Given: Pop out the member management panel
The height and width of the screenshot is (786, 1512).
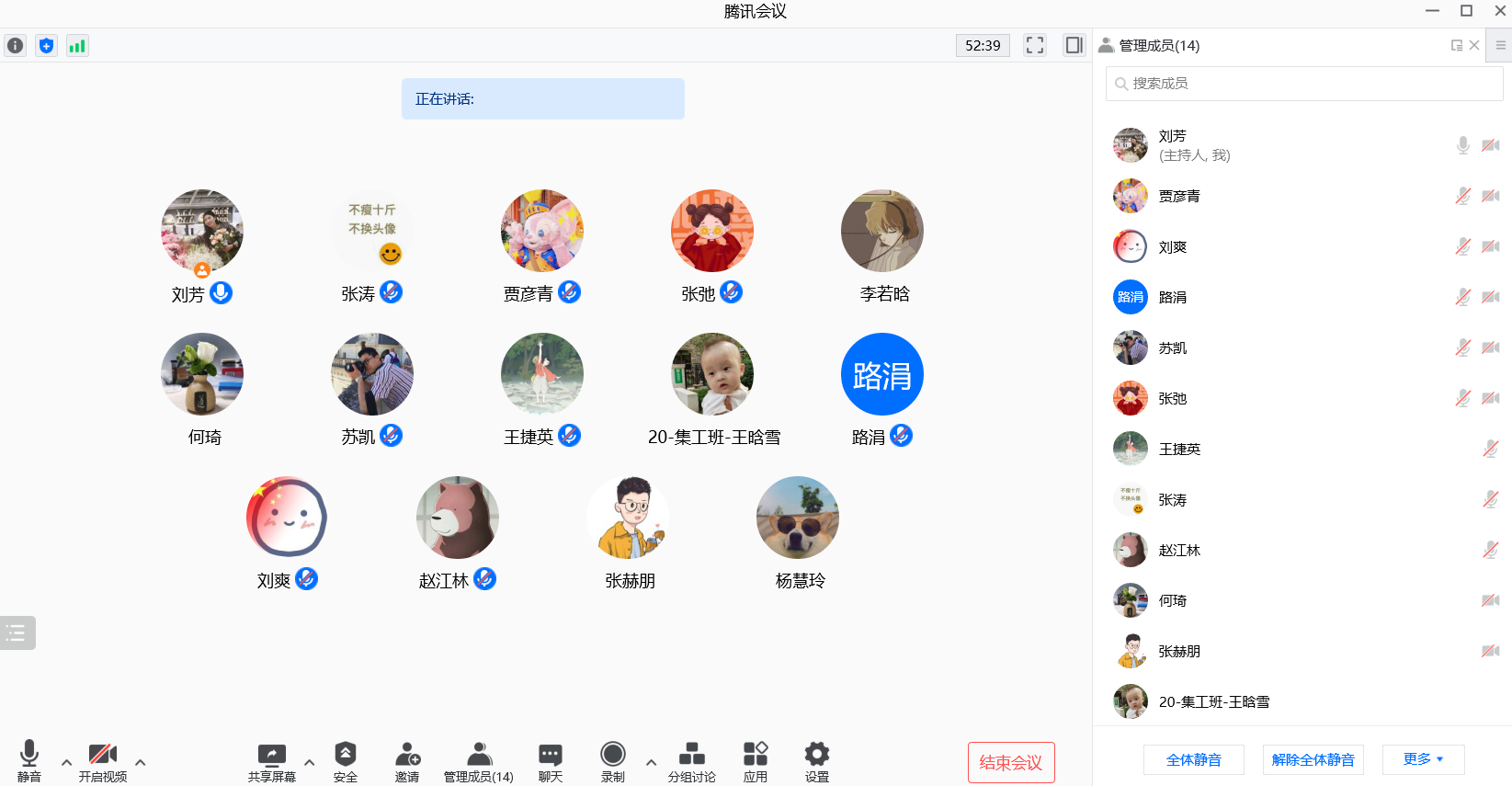Looking at the screenshot, I should click(x=1457, y=45).
